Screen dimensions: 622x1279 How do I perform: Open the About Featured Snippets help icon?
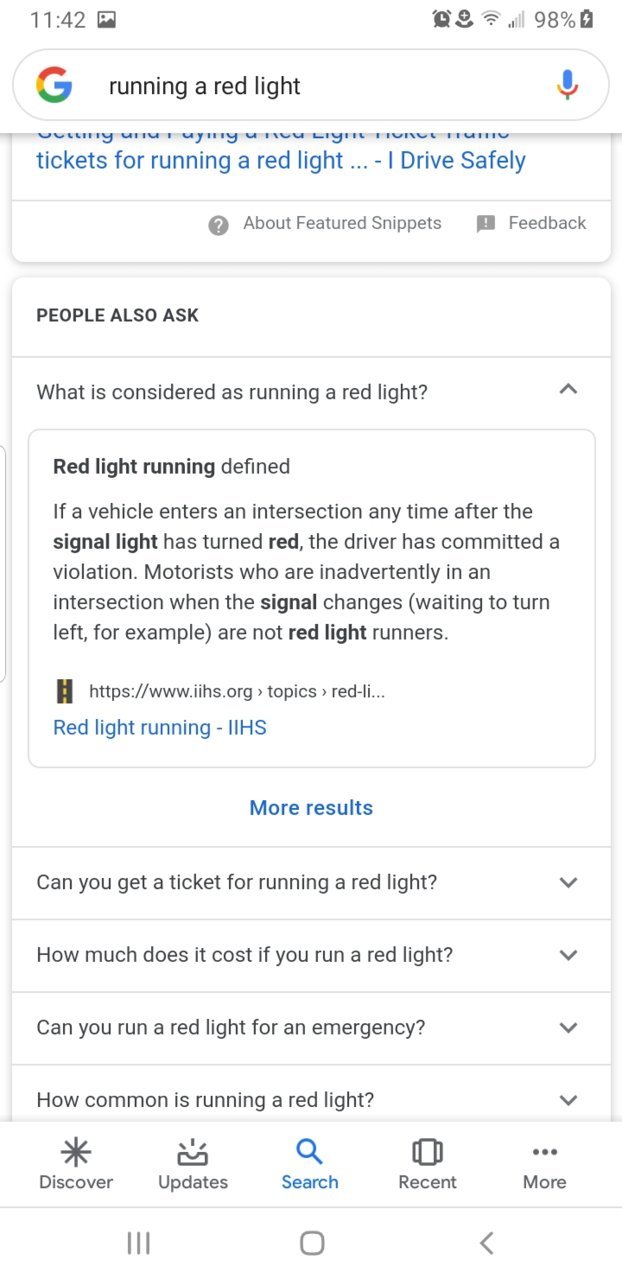pos(218,224)
